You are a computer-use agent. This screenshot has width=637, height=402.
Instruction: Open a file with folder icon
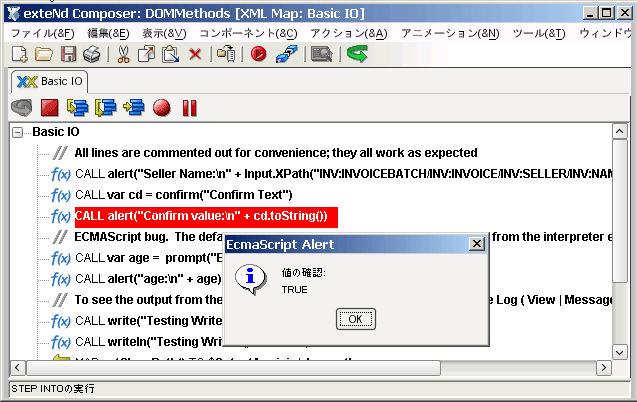[x=43, y=54]
